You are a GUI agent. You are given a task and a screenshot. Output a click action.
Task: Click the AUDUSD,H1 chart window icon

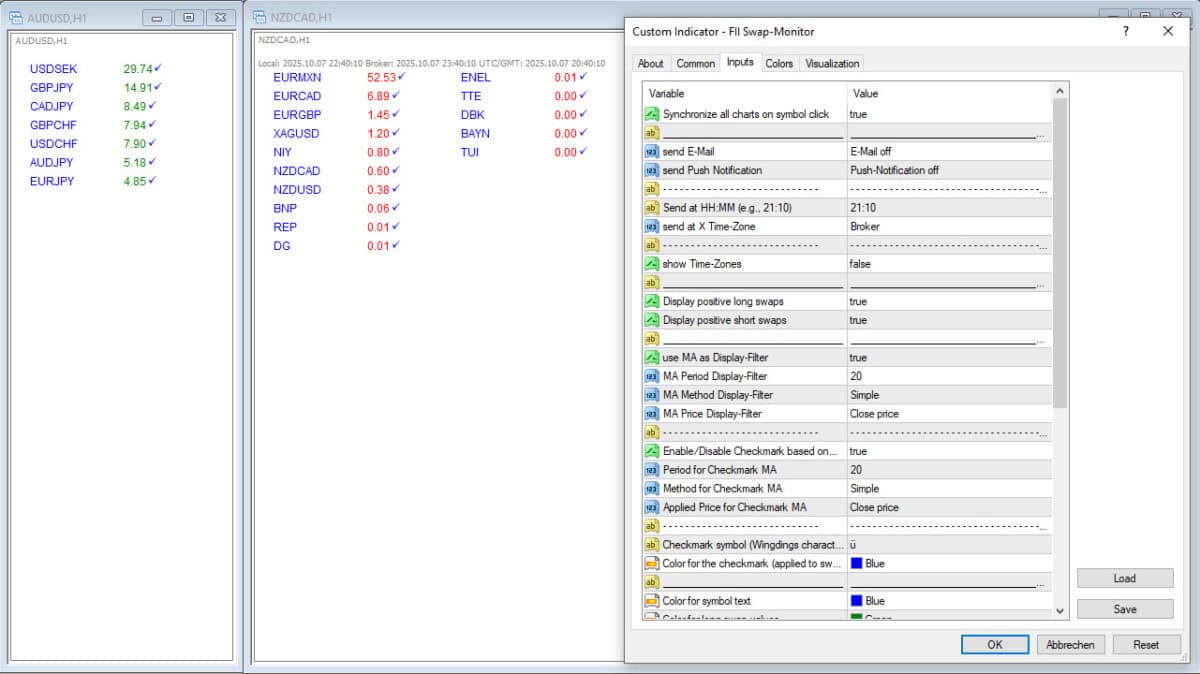(x=16, y=17)
